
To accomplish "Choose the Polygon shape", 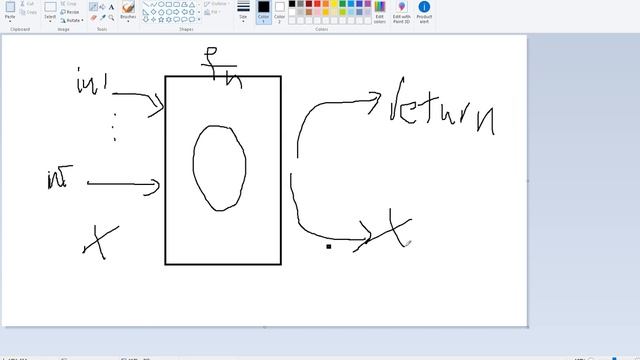I will tap(184, 4).
